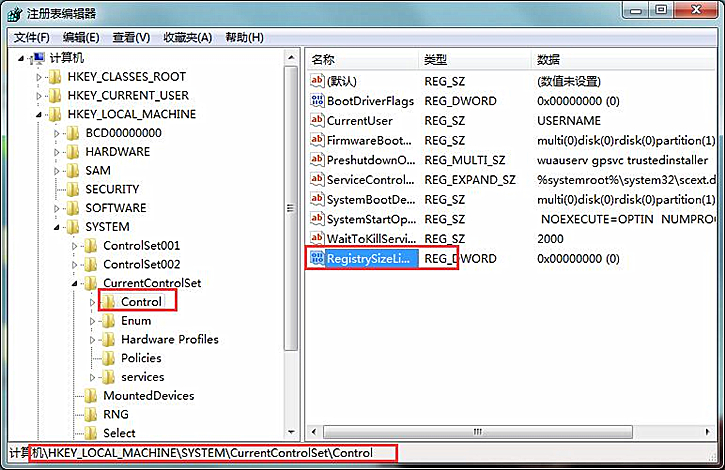Select the services key in tree

point(142,377)
